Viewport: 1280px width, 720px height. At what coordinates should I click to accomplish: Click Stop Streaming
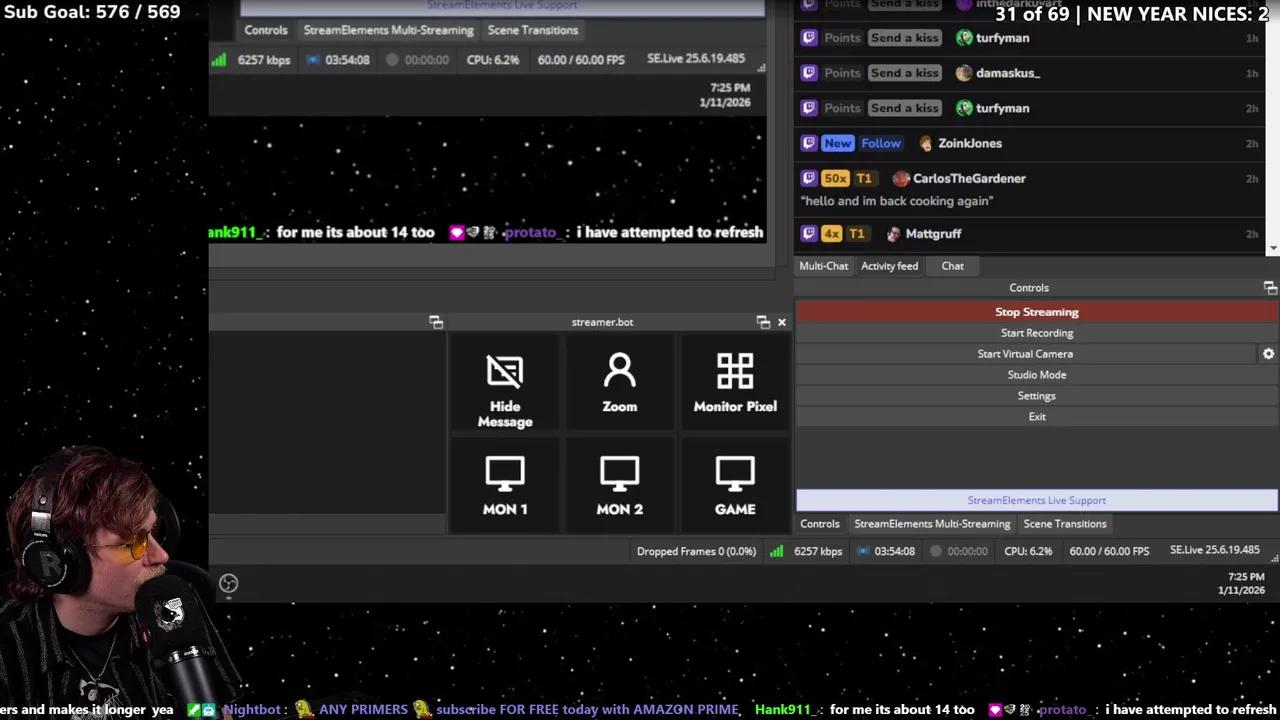(1036, 311)
